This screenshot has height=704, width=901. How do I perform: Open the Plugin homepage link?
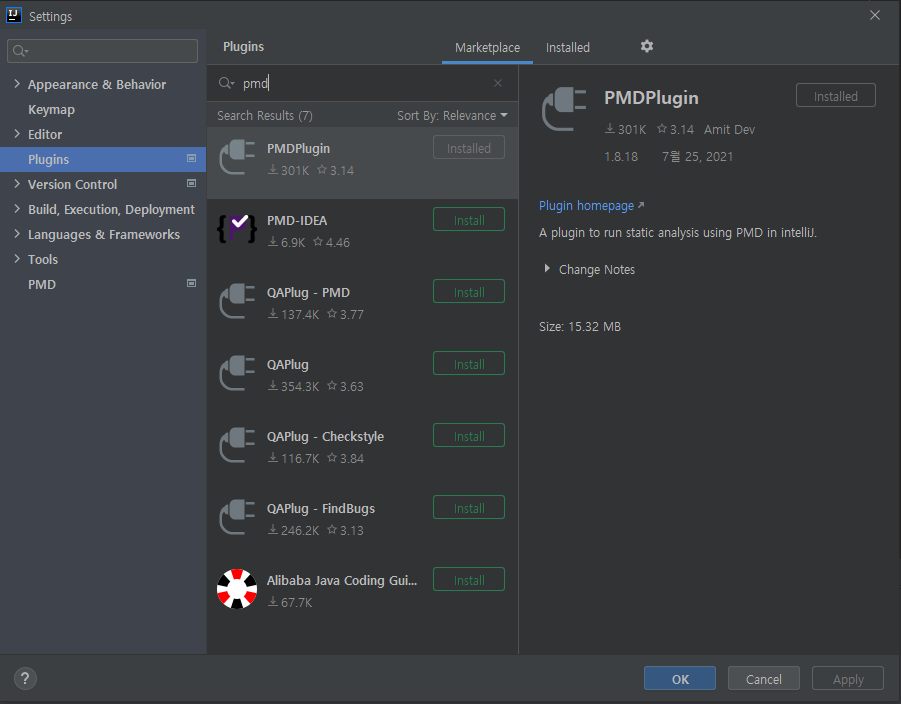[586, 206]
